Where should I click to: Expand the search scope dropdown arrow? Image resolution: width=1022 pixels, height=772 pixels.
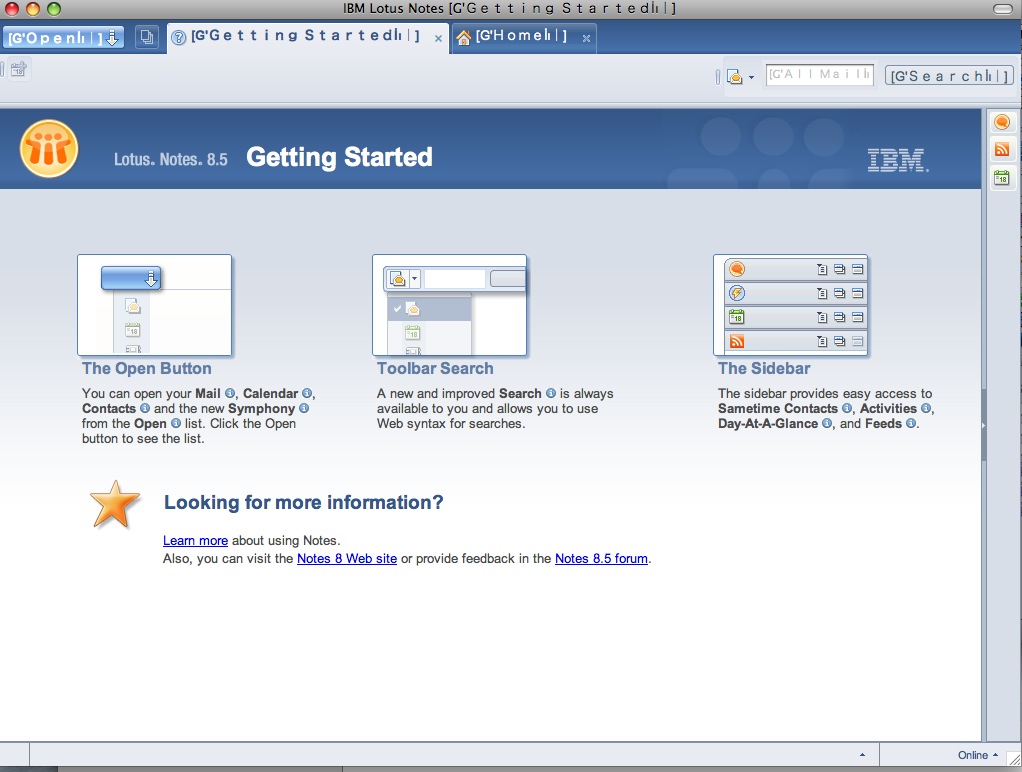pyautogui.click(x=752, y=78)
